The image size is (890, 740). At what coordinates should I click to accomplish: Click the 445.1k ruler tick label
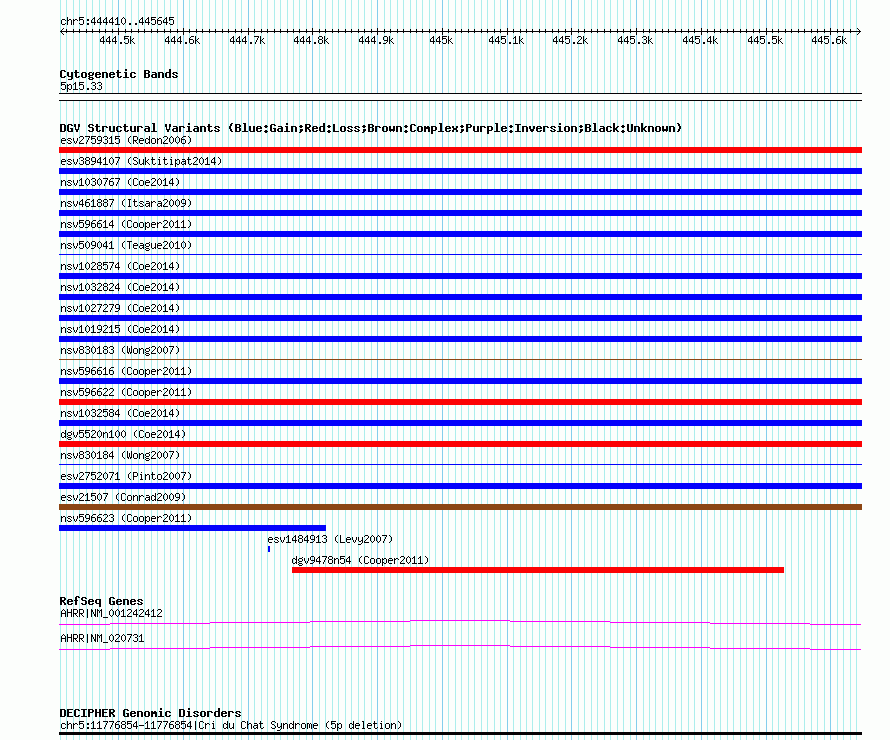click(x=506, y=41)
